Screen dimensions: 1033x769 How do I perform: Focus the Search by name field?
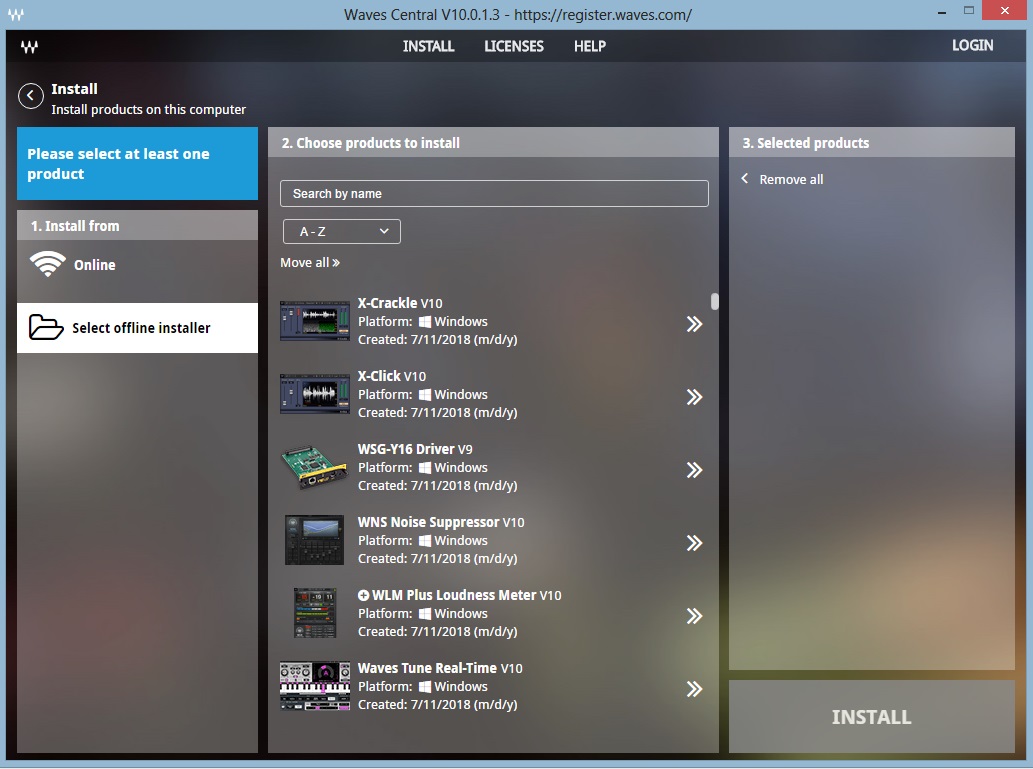click(494, 194)
